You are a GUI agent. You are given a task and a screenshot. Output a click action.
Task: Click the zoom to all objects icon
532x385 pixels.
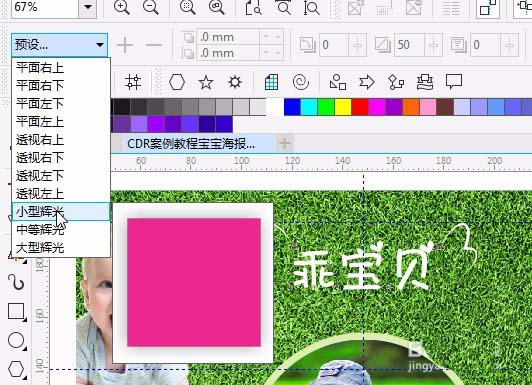(216, 6)
